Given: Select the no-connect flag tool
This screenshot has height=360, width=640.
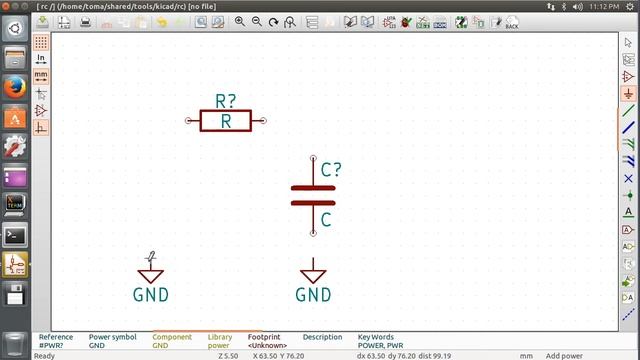Looking at the screenshot, I should pyautogui.click(x=628, y=178).
